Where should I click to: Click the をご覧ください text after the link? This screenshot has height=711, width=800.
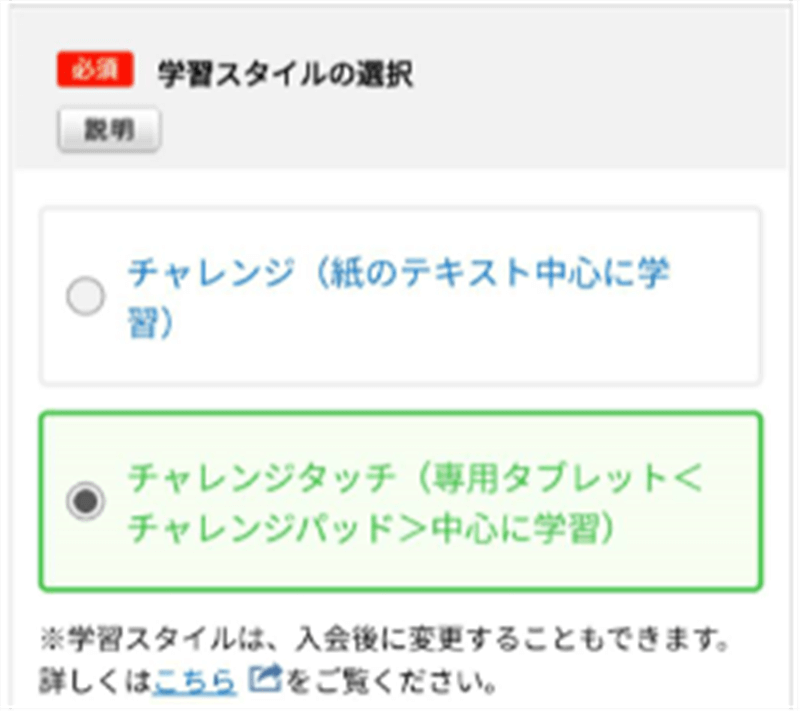[x=391, y=680]
